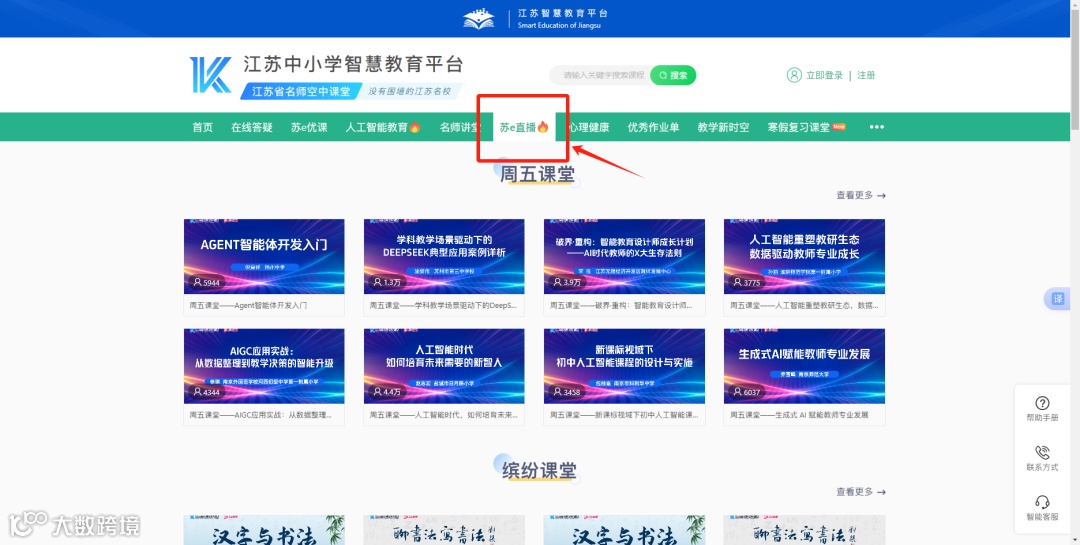This screenshot has width=1080, height=545.
Task: Open the 教学新时空 nav tab
Action: click(723, 127)
